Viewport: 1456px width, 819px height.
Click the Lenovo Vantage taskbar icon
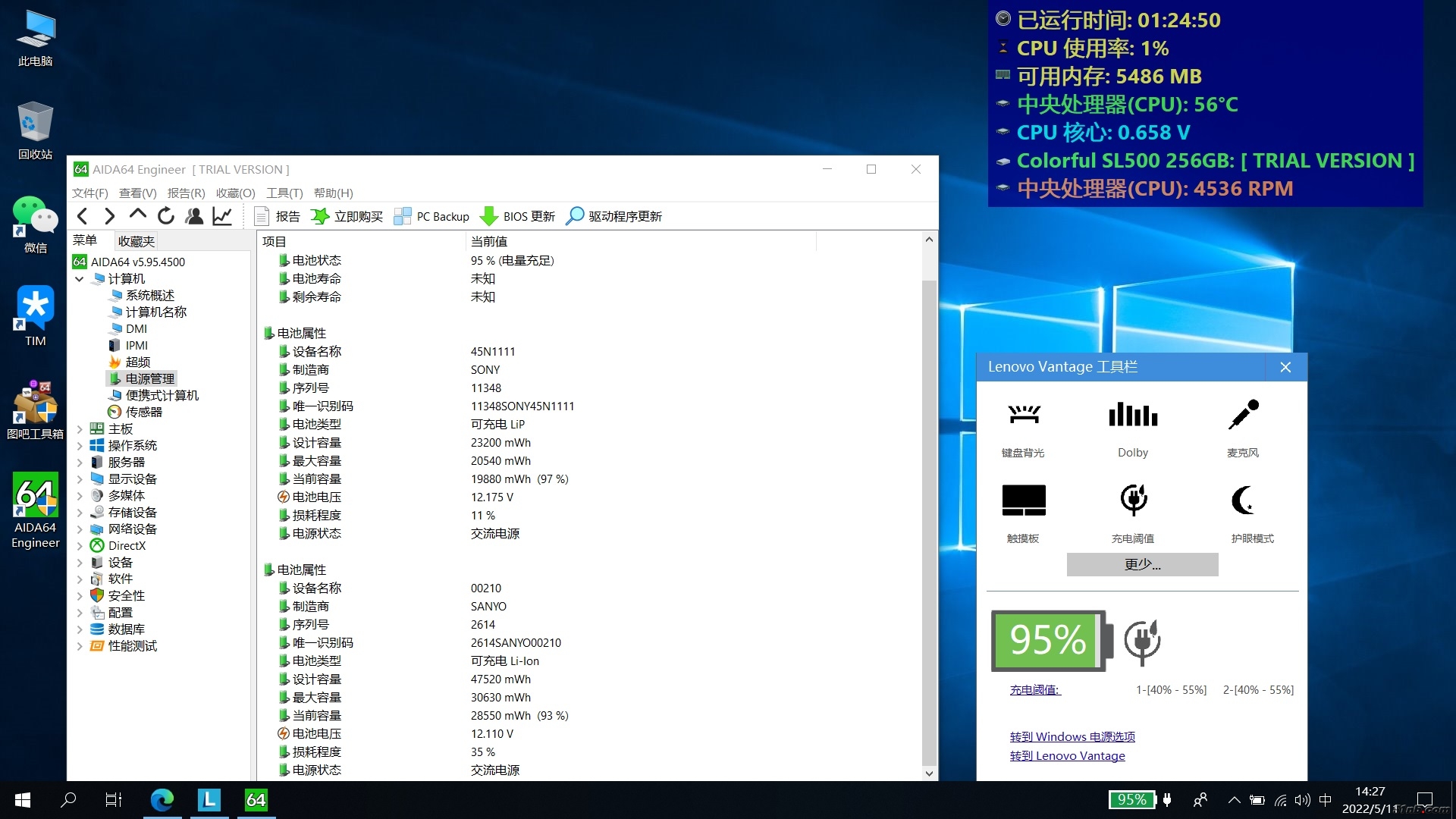pyautogui.click(x=209, y=800)
